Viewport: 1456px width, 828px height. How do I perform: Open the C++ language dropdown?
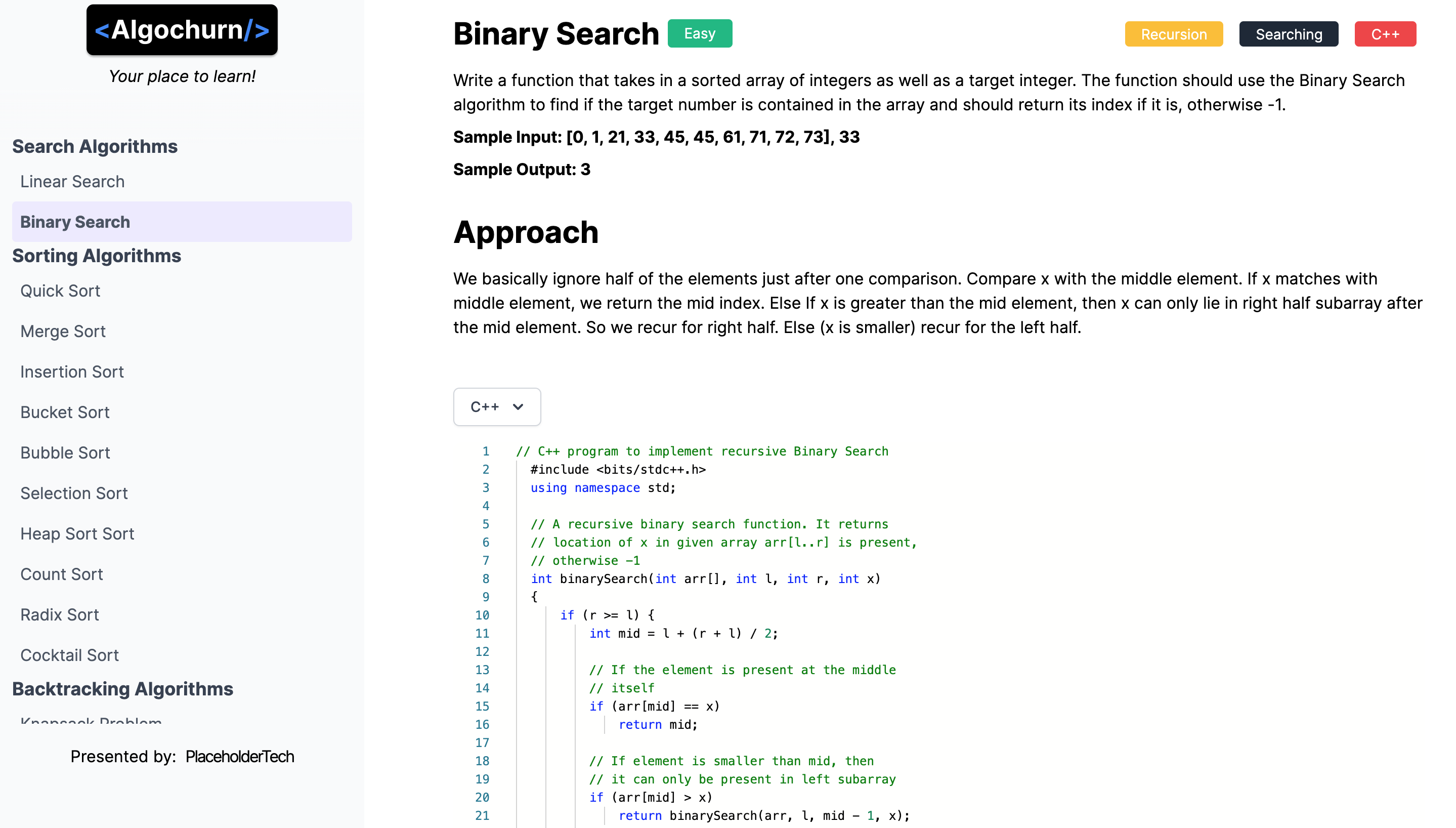(496, 406)
